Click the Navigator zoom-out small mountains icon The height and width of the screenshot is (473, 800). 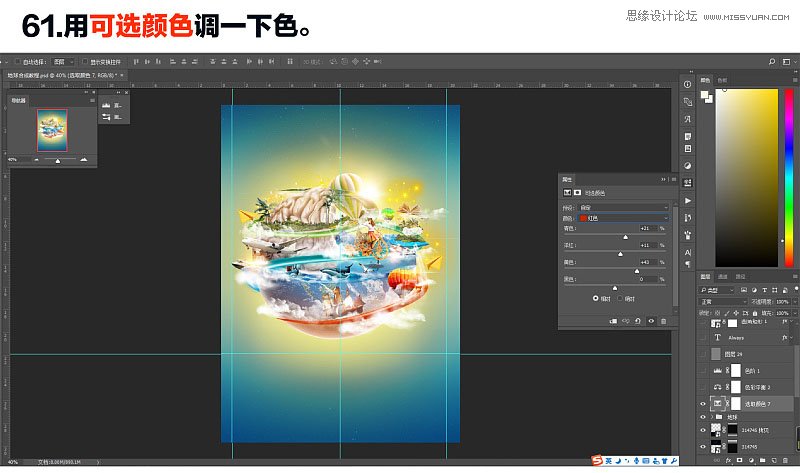[x=36, y=160]
